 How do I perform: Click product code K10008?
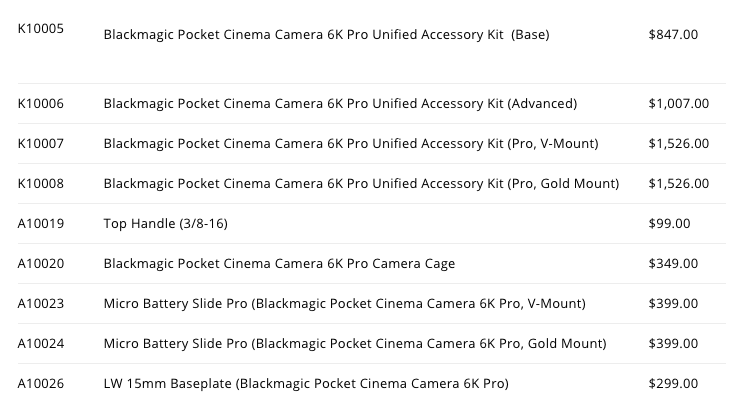(41, 183)
